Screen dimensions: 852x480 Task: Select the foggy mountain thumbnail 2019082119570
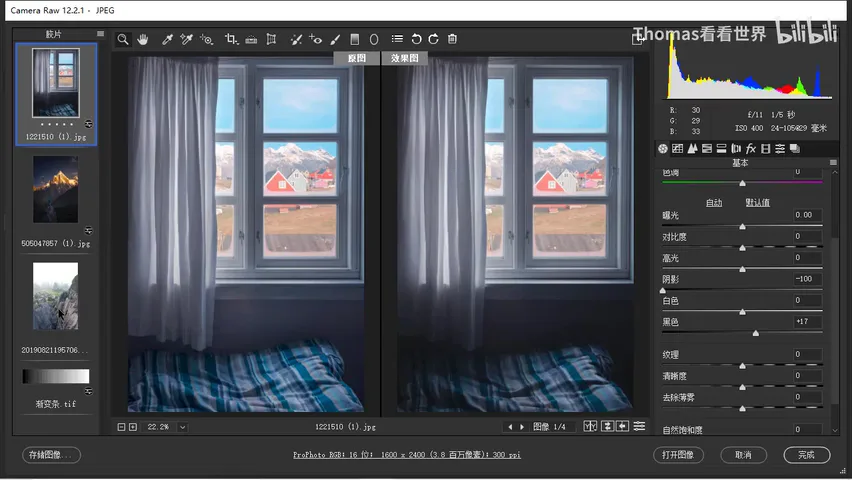(x=55, y=296)
